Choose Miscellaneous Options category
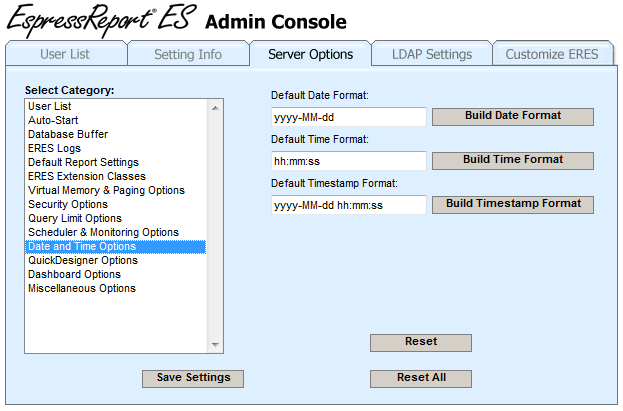This screenshot has height=411, width=623. click(115, 288)
